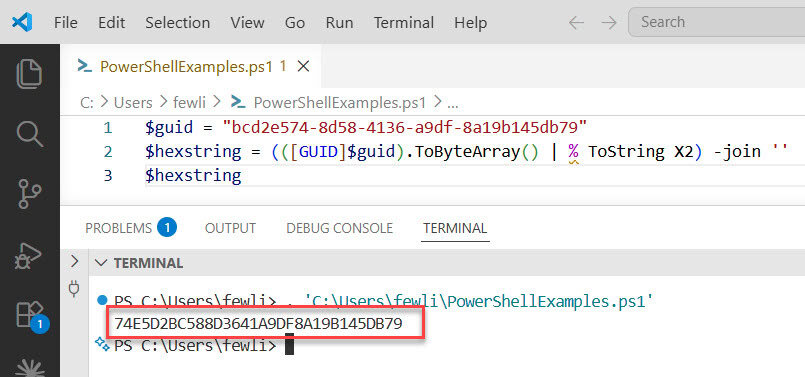The width and height of the screenshot is (805, 377).
Task: Switch to the OUTPUT panel tab
Action: 230,228
